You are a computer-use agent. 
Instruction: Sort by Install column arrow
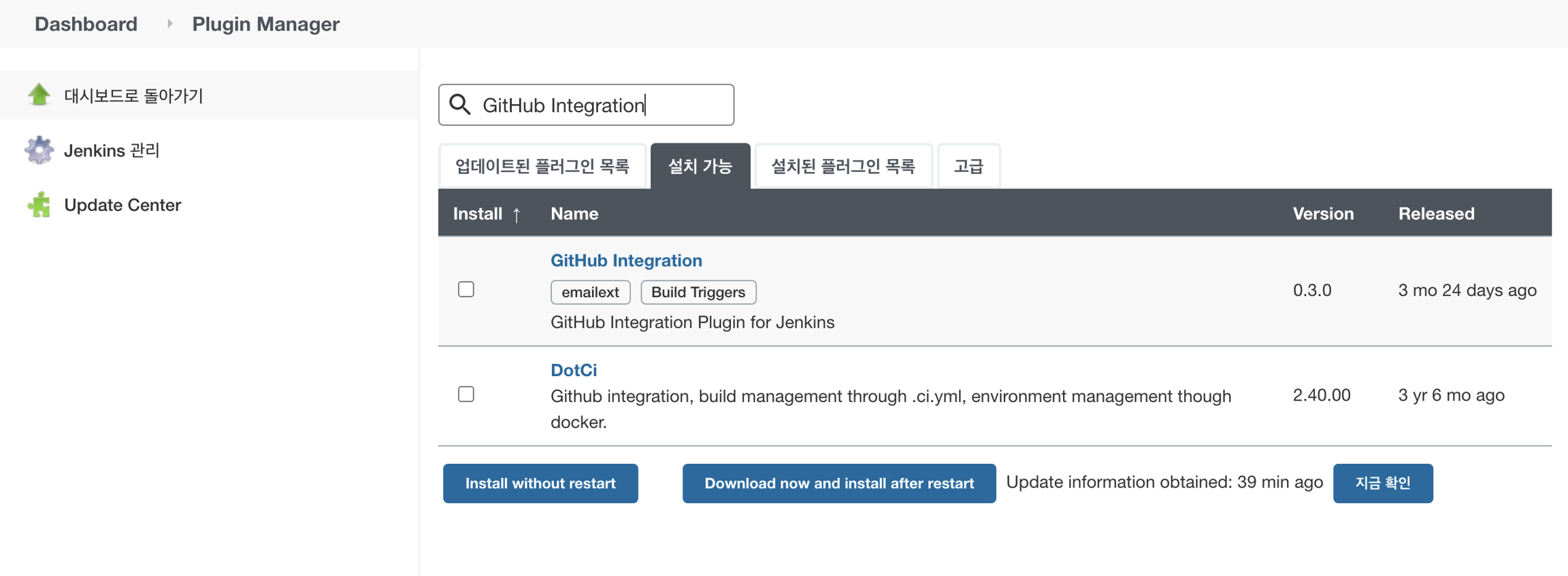pyautogui.click(x=517, y=215)
